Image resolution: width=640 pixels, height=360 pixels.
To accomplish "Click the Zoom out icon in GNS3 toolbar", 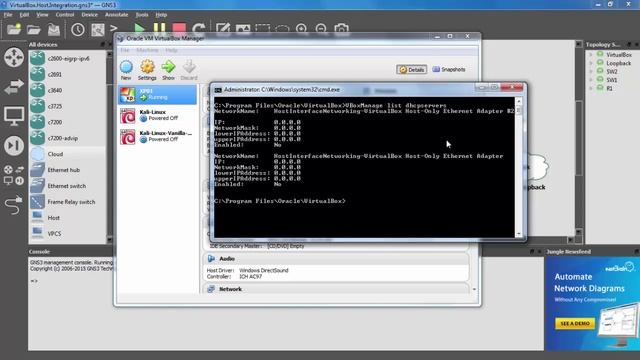I will tap(321, 28).
